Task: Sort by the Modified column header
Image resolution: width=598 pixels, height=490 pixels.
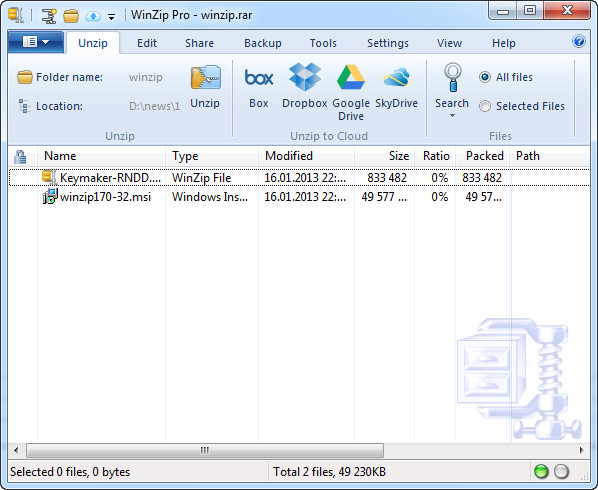Action: [307, 156]
